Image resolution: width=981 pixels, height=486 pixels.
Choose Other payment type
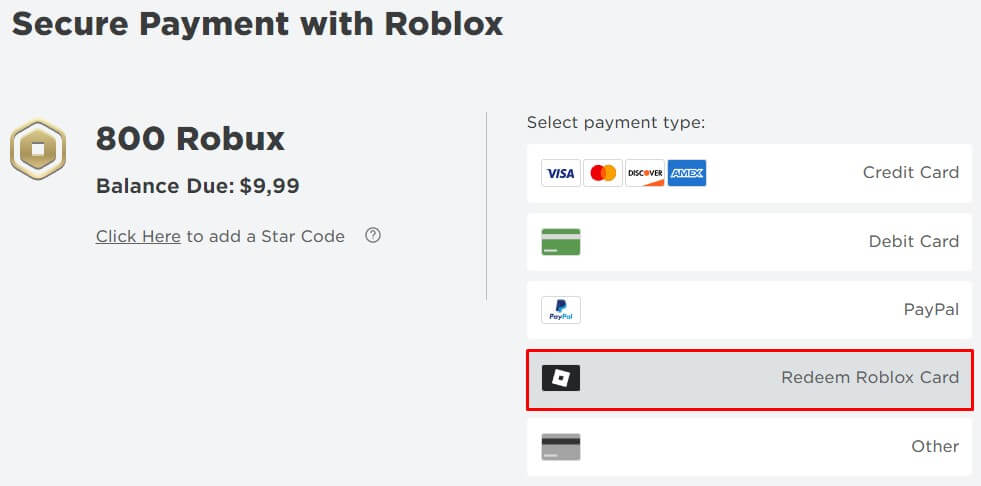(x=935, y=447)
